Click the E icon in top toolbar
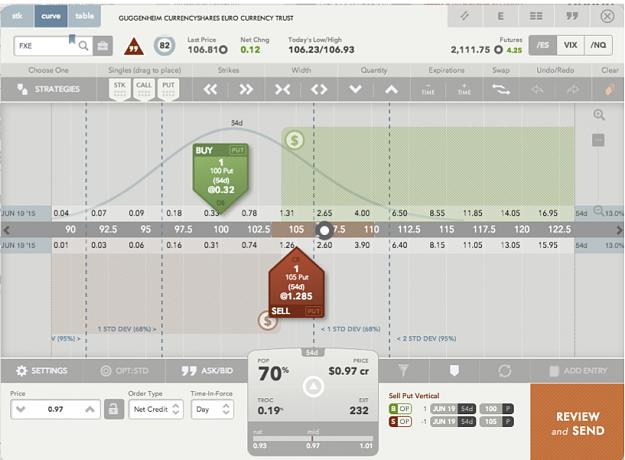This screenshot has width=625, height=460. (501, 16)
